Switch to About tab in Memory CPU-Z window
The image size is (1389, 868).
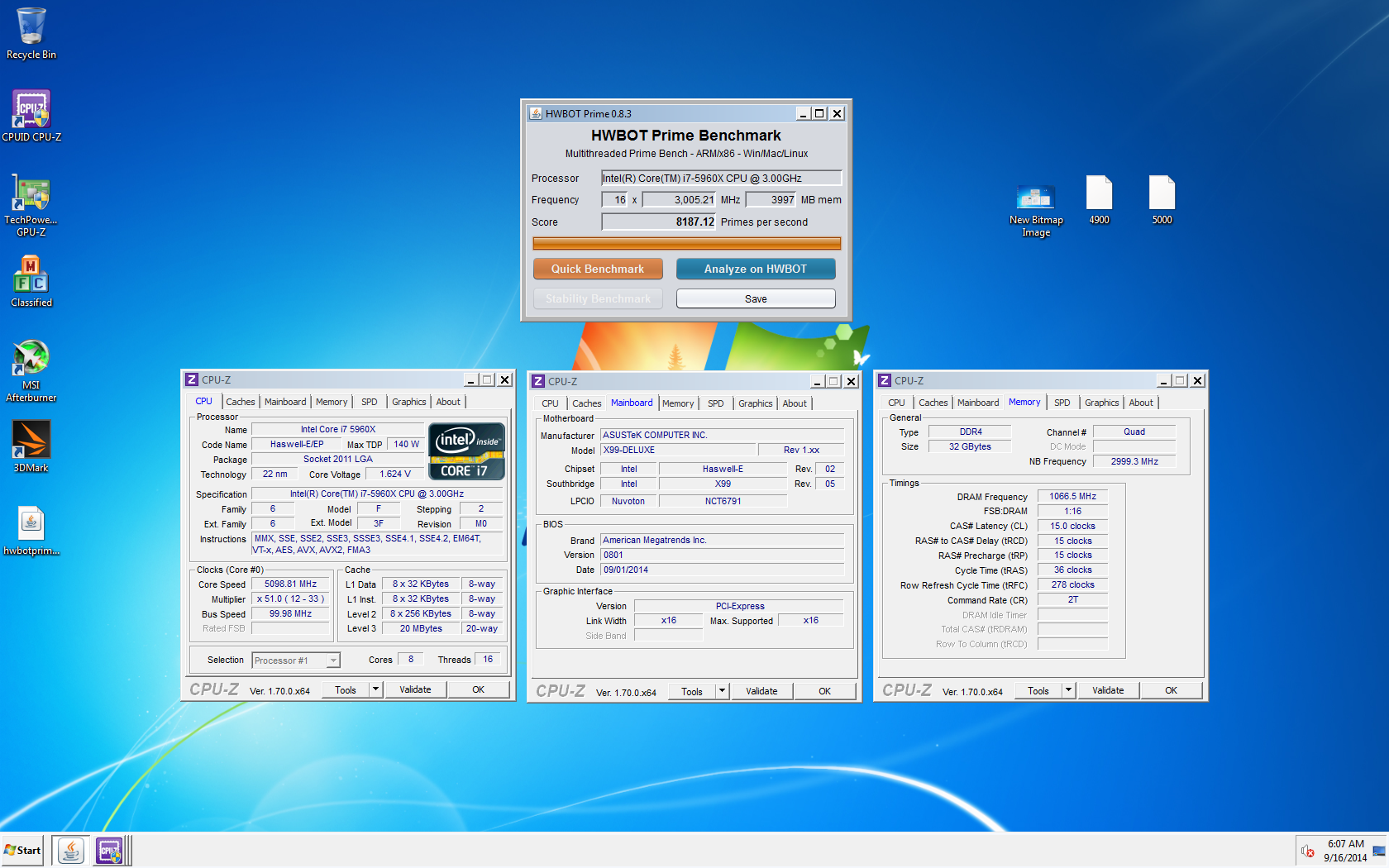tap(1141, 403)
